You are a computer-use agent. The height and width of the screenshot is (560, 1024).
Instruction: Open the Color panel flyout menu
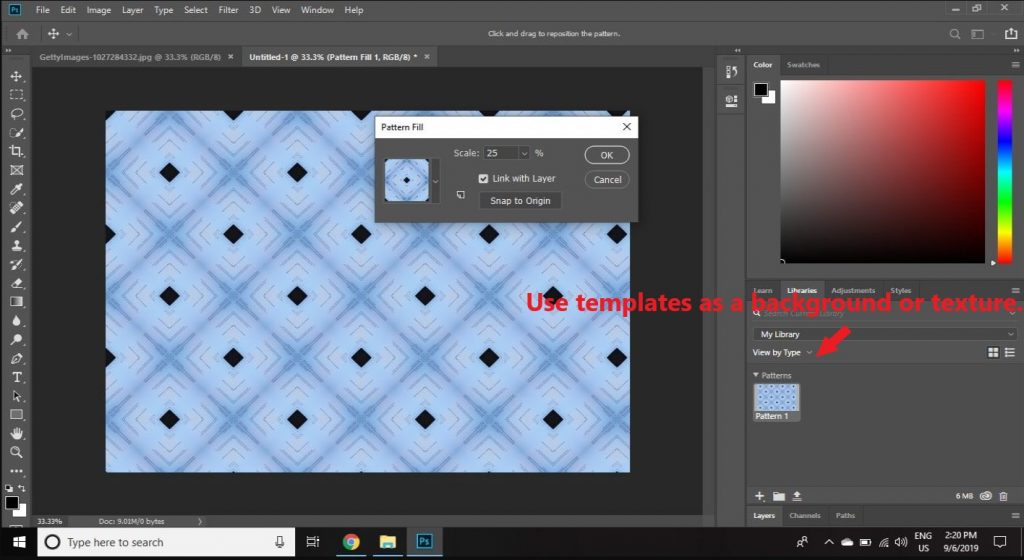pyautogui.click(x=1015, y=65)
